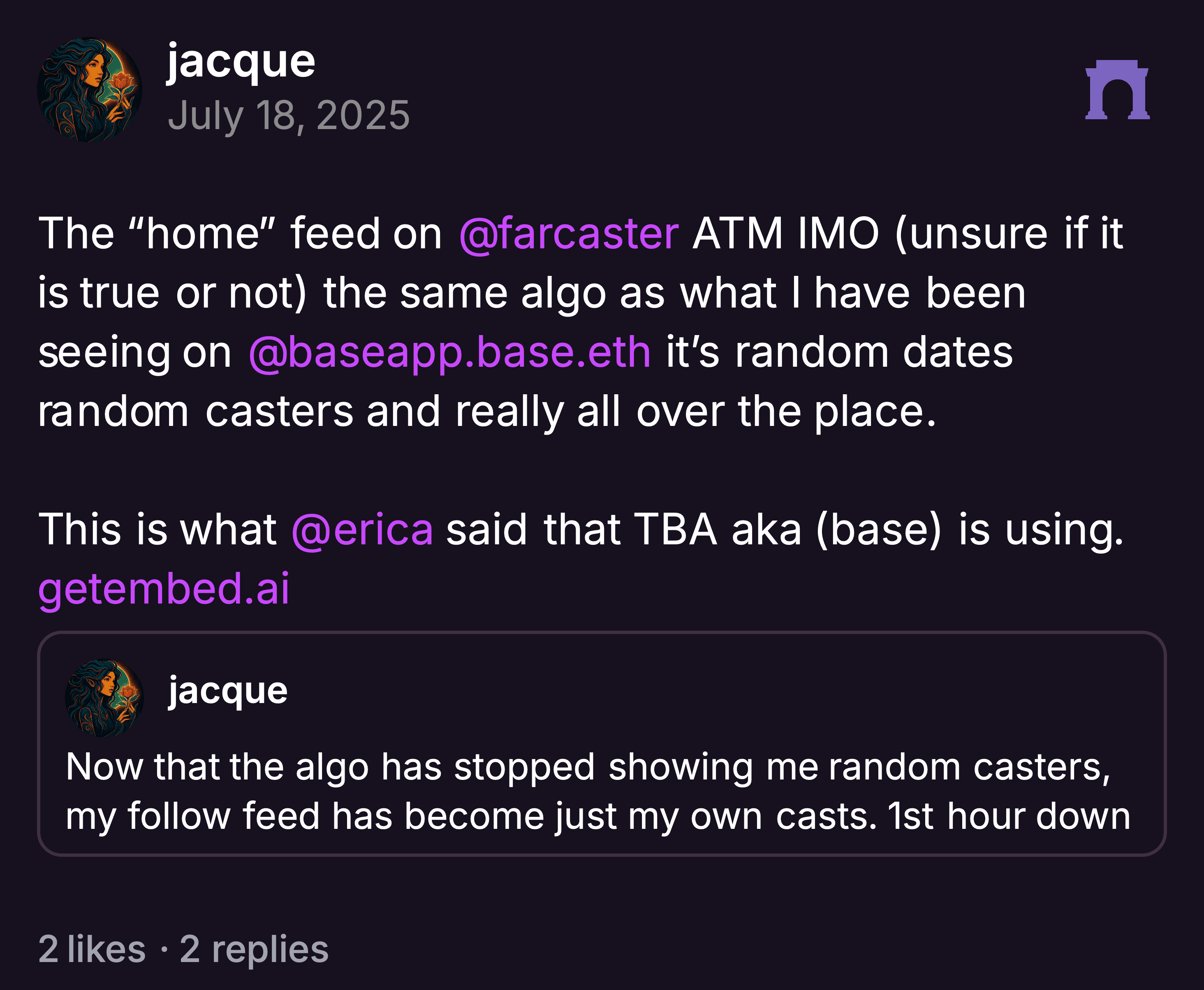1204x990 pixels.
Task: Open the @farcaster mention
Action: tap(569, 234)
